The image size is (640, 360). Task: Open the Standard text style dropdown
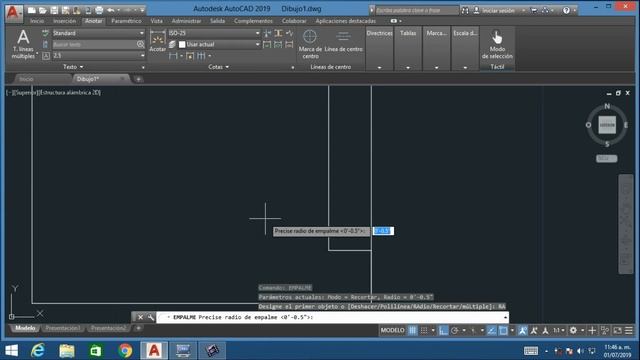coord(142,33)
